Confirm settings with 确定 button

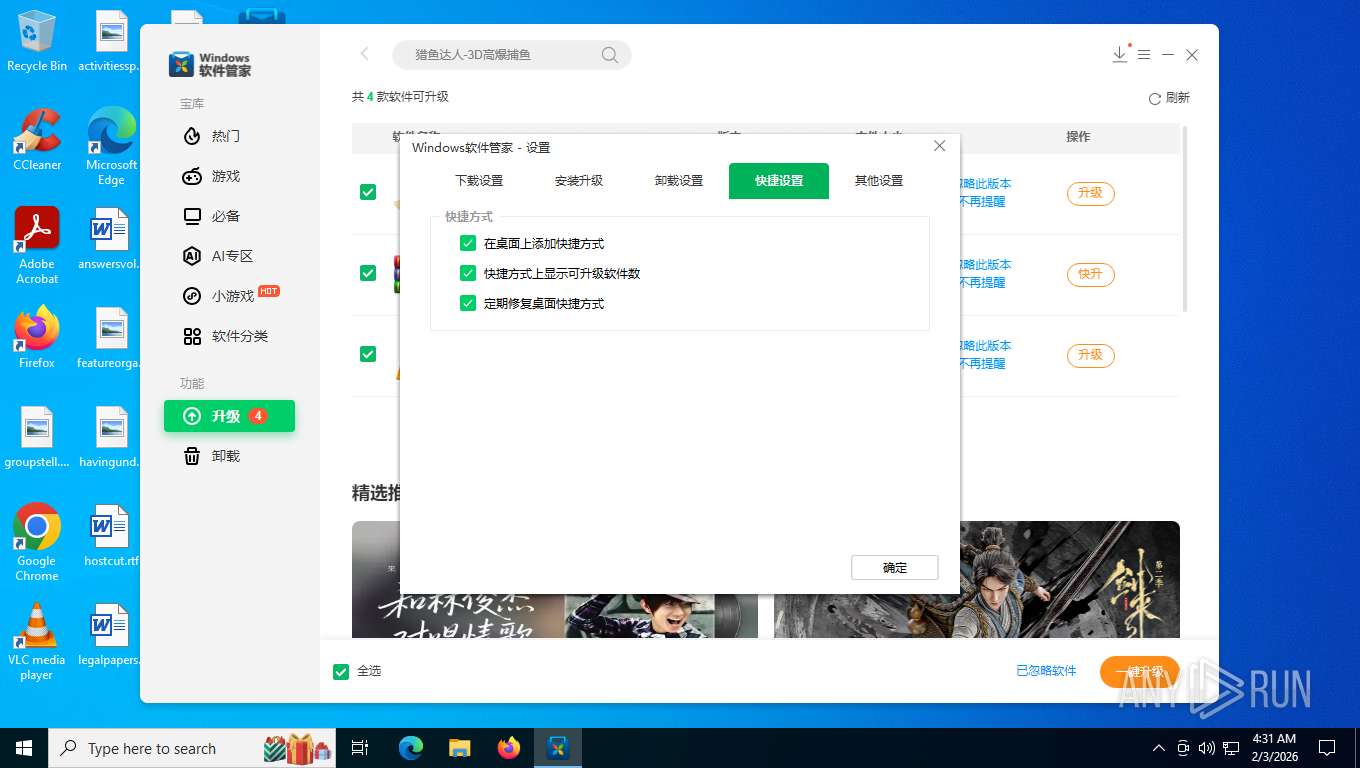pyautogui.click(x=895, y=567)
